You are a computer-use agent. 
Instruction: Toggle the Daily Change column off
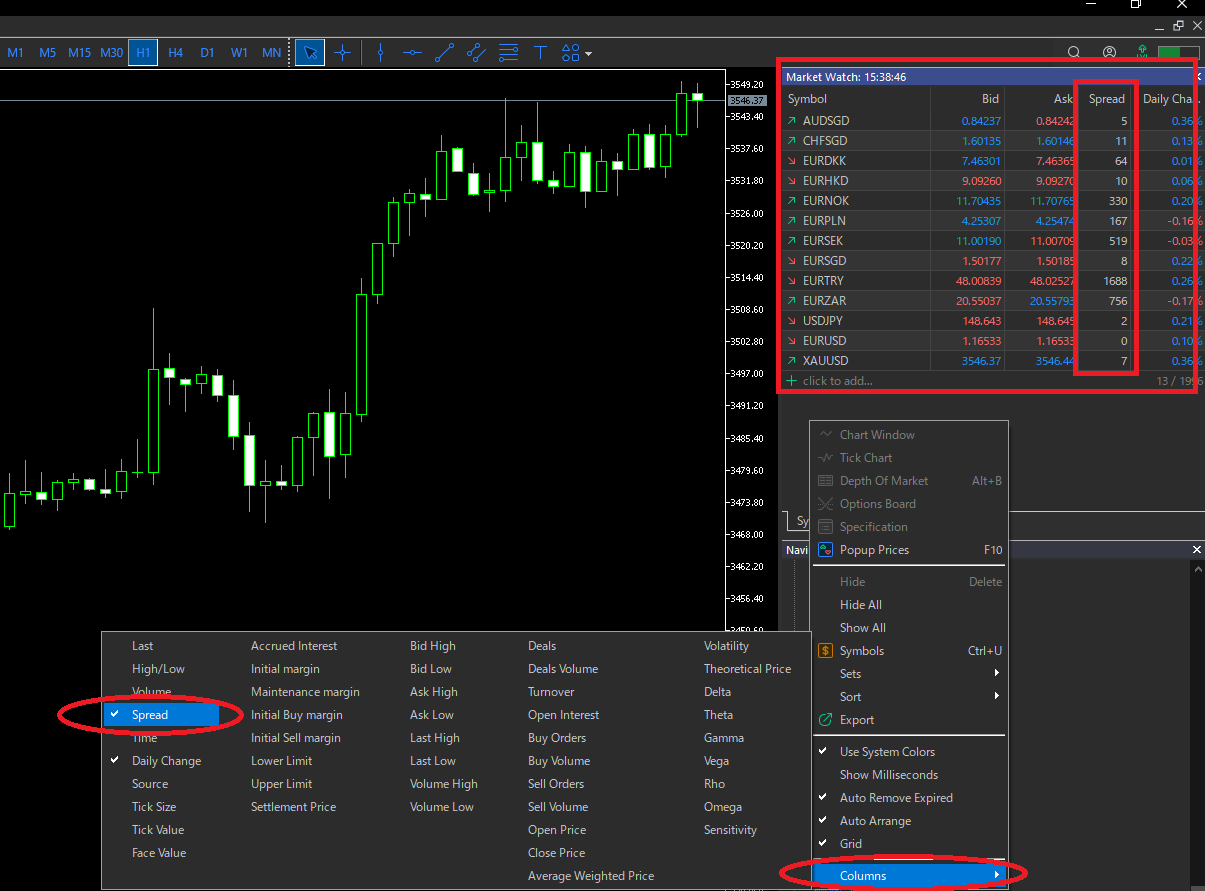click(x=166, y=761)
